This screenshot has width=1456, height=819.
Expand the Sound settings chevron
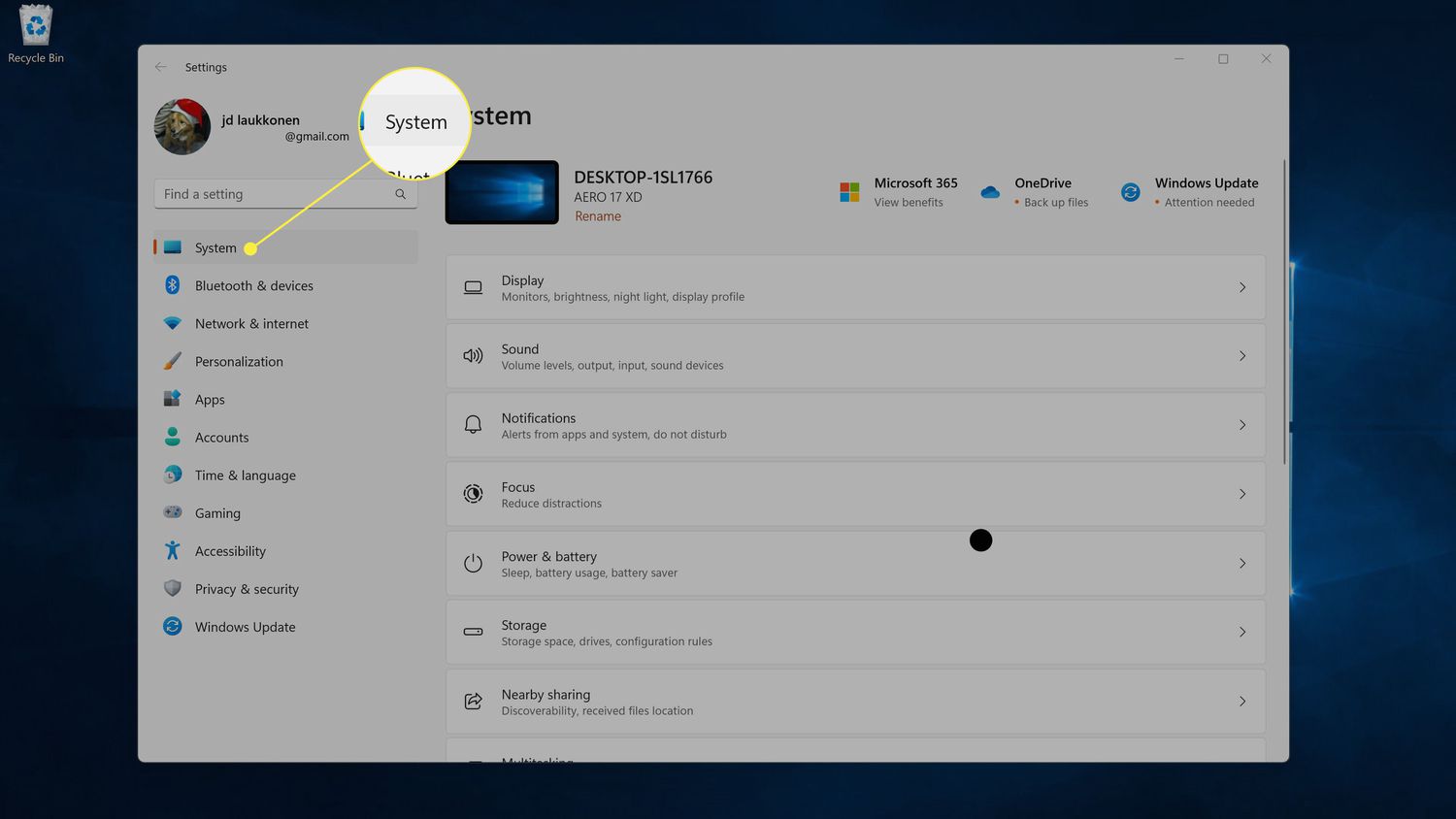pos(1242,356)
